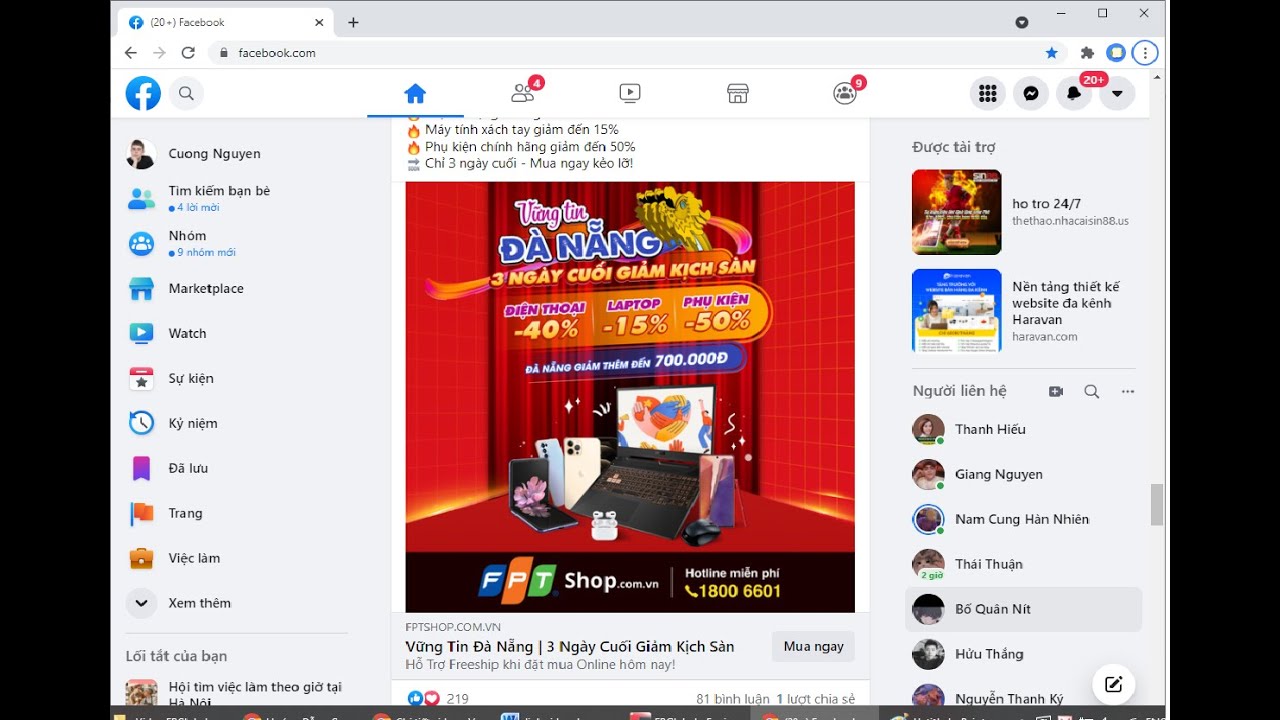Viewport: 1280px width, 720px height.
Task: Open the Chrome extensions puzzle icon
Action: [x=1088, y=53]
